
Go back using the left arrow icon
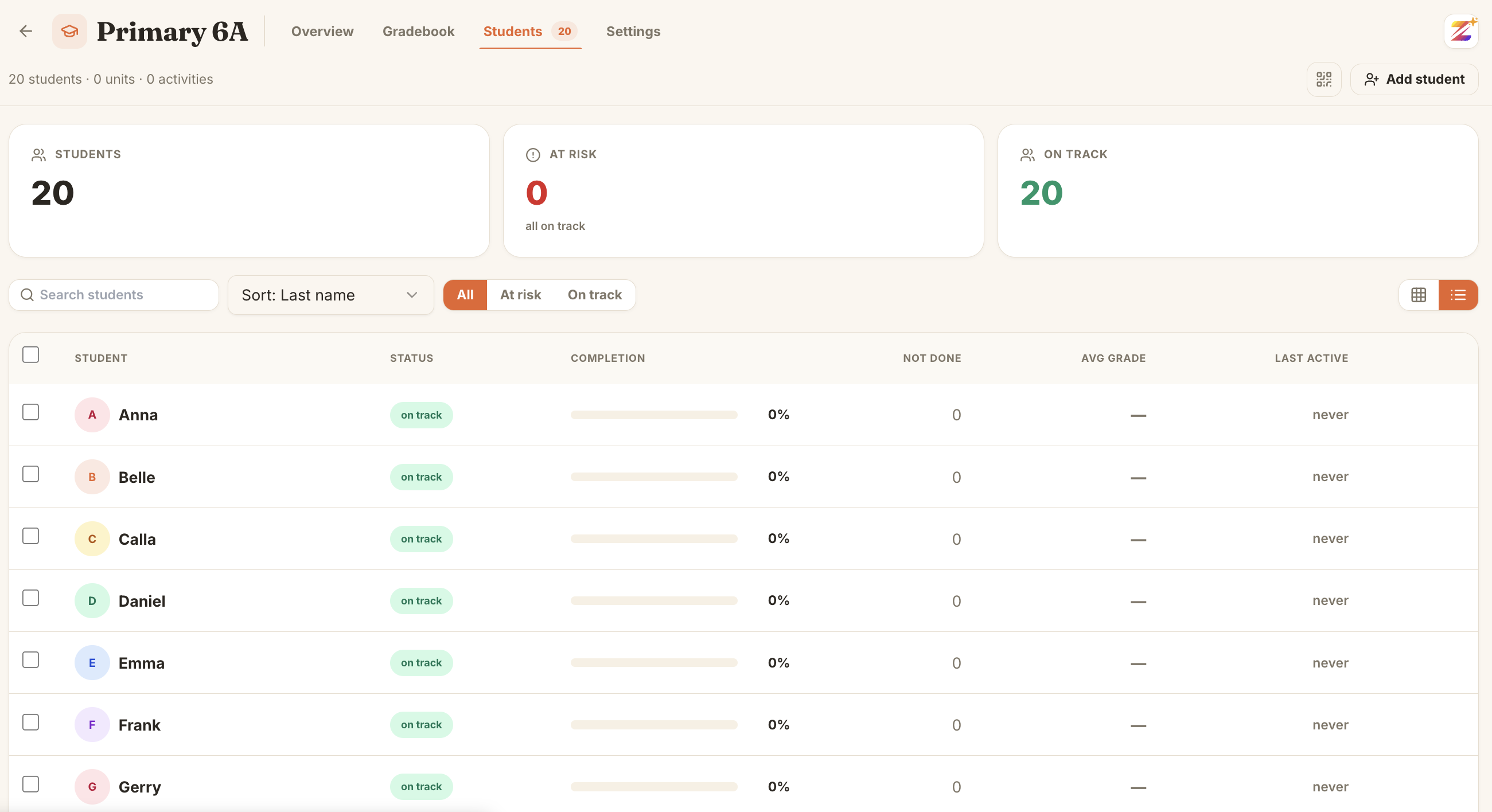[25, 32]
